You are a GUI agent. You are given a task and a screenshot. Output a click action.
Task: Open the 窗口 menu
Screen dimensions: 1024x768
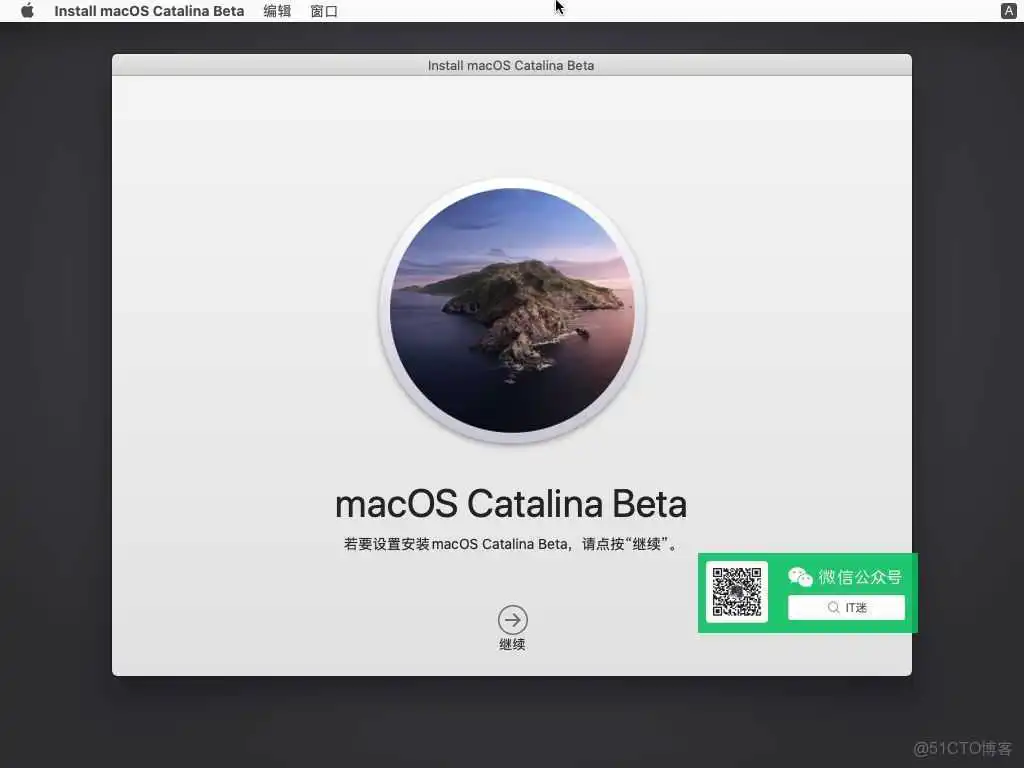pos(324,11)
